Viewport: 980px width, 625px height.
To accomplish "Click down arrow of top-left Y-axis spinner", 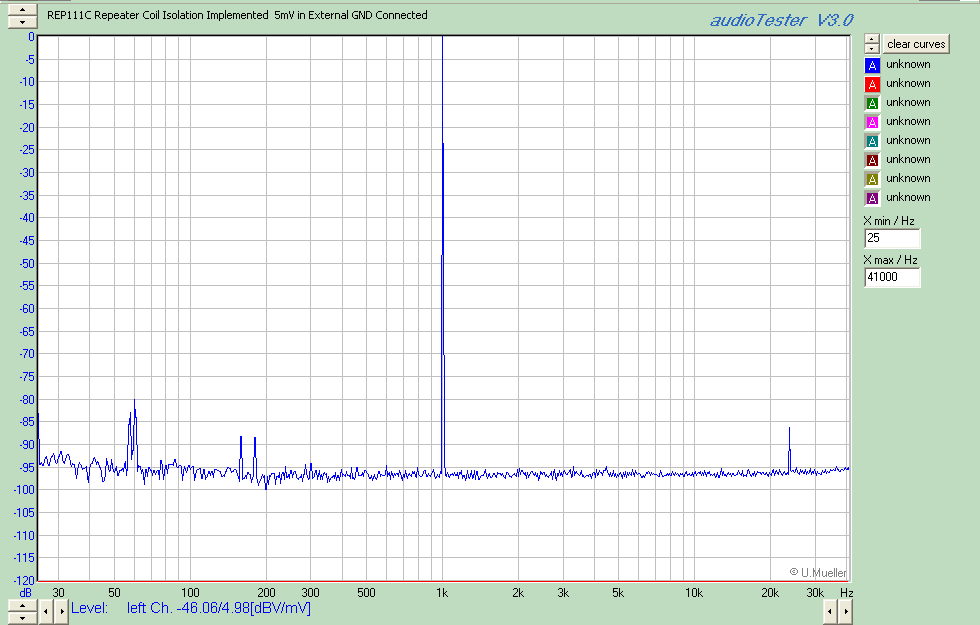I will (x=22, y=22).
